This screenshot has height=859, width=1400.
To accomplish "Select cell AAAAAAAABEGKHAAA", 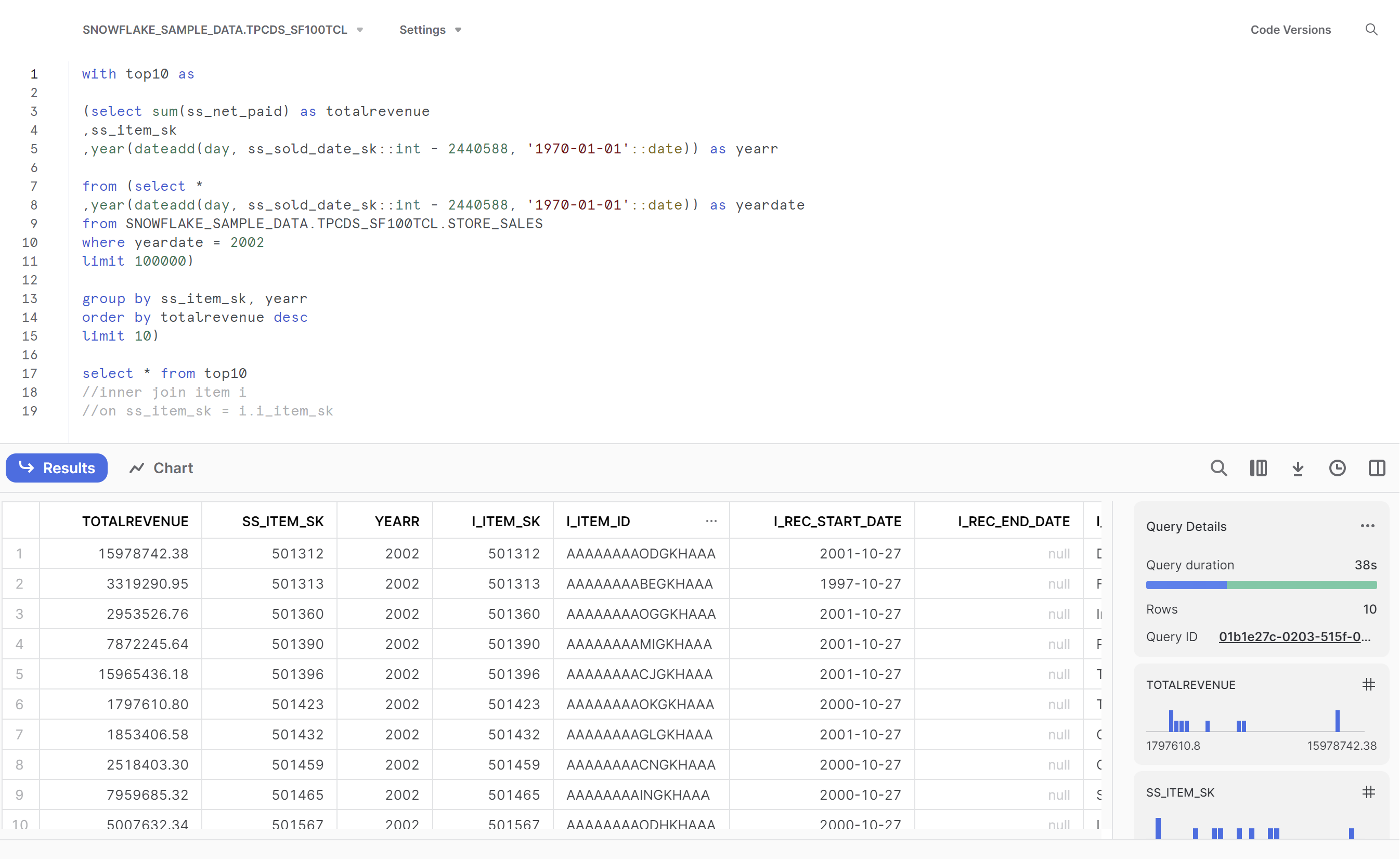I will [641, 584].
